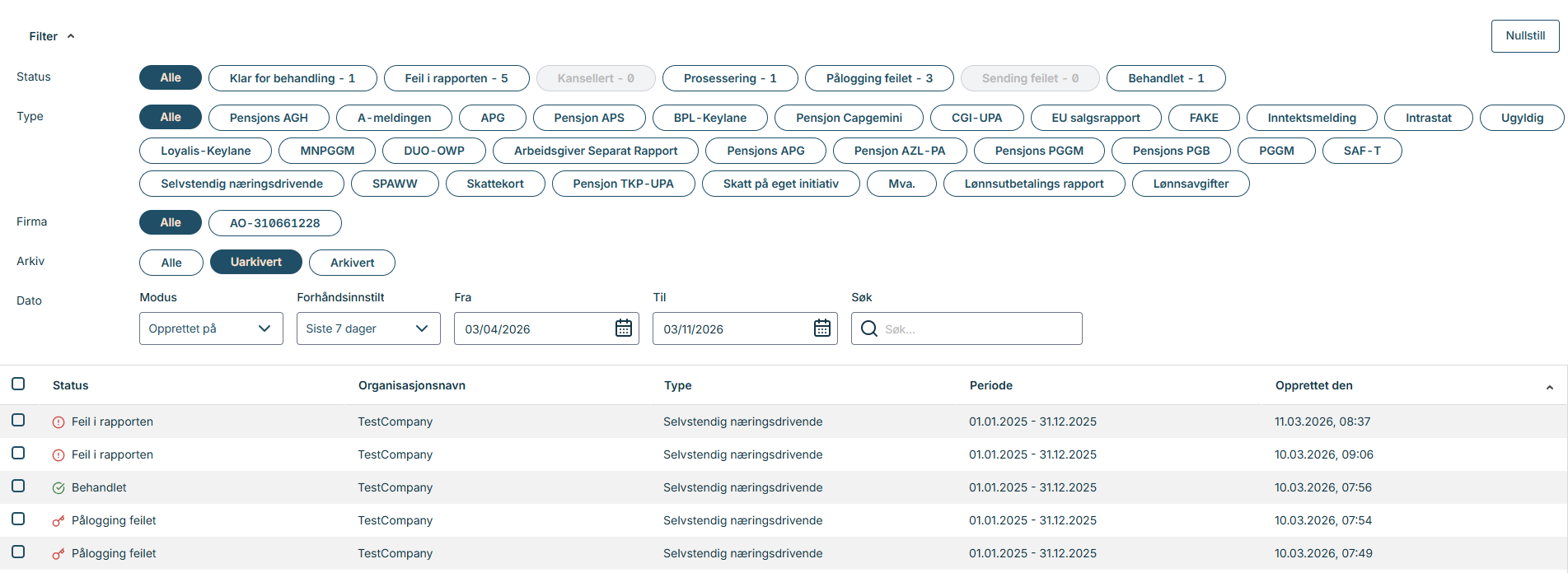The image size is (1568, 573).
Task: Select the Arkivert archive filter
Action: click(x=352, y=263)
